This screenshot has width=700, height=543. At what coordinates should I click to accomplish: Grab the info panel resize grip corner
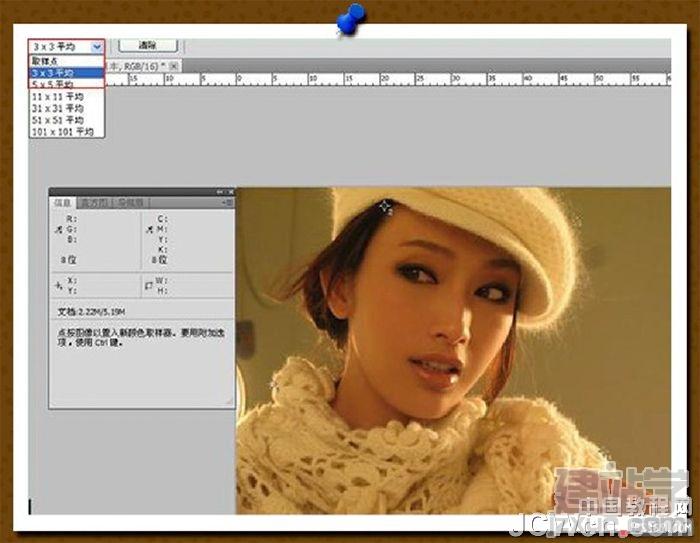point(229,401)
